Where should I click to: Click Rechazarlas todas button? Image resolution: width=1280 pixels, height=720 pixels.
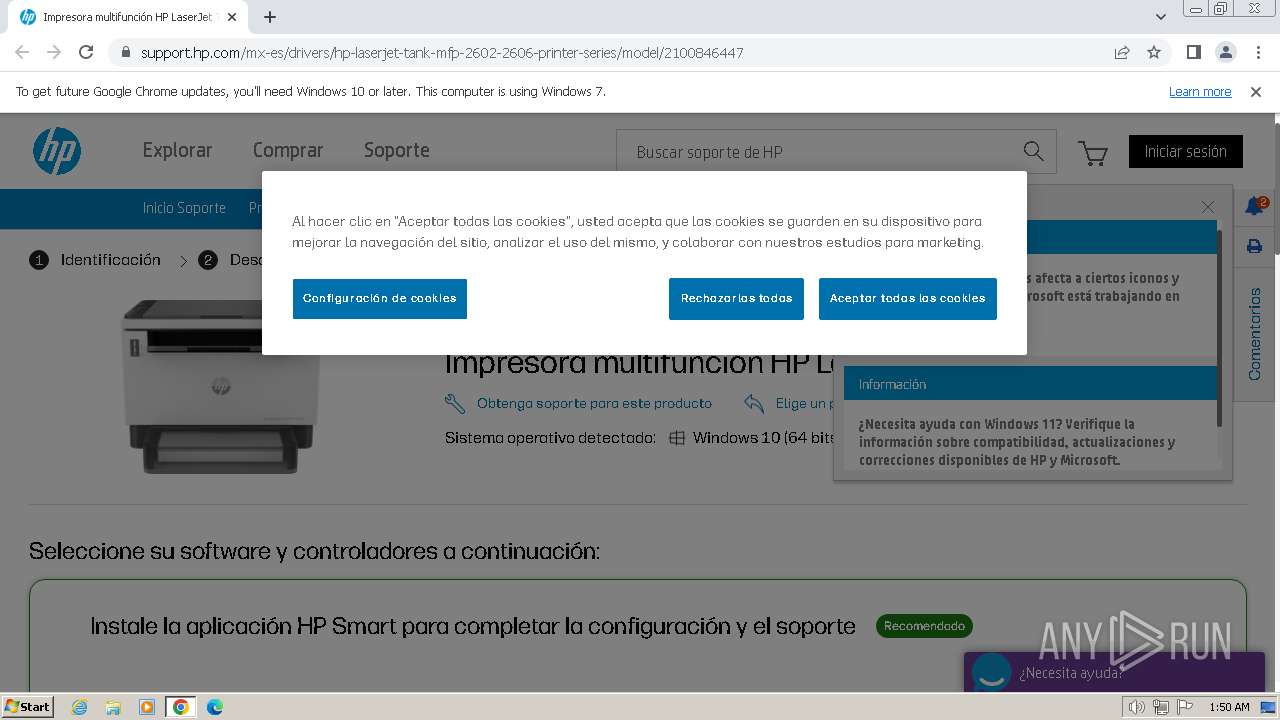click(736, 299)
